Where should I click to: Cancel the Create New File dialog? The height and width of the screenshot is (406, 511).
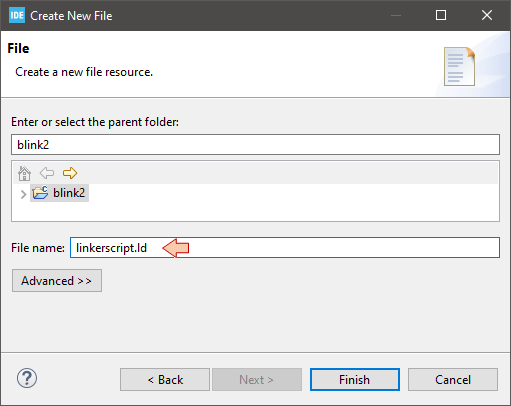pyautogui.click(x=453, y=380)
